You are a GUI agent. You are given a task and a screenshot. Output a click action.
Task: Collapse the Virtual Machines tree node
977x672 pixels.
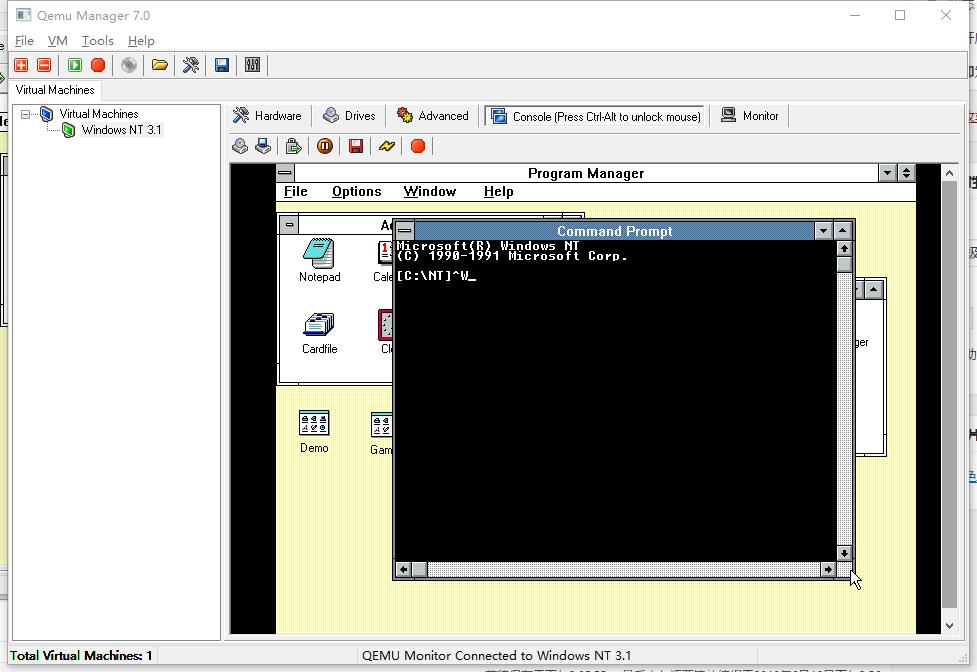(26, 114)
